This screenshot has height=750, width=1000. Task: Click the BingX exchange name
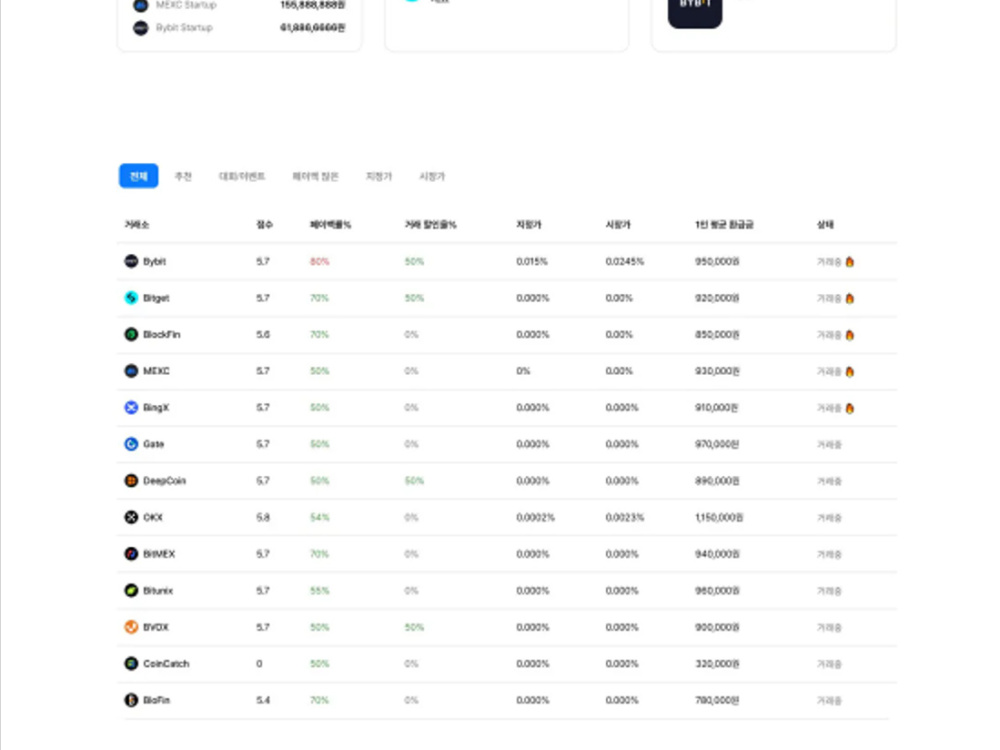tap(156, 408)
